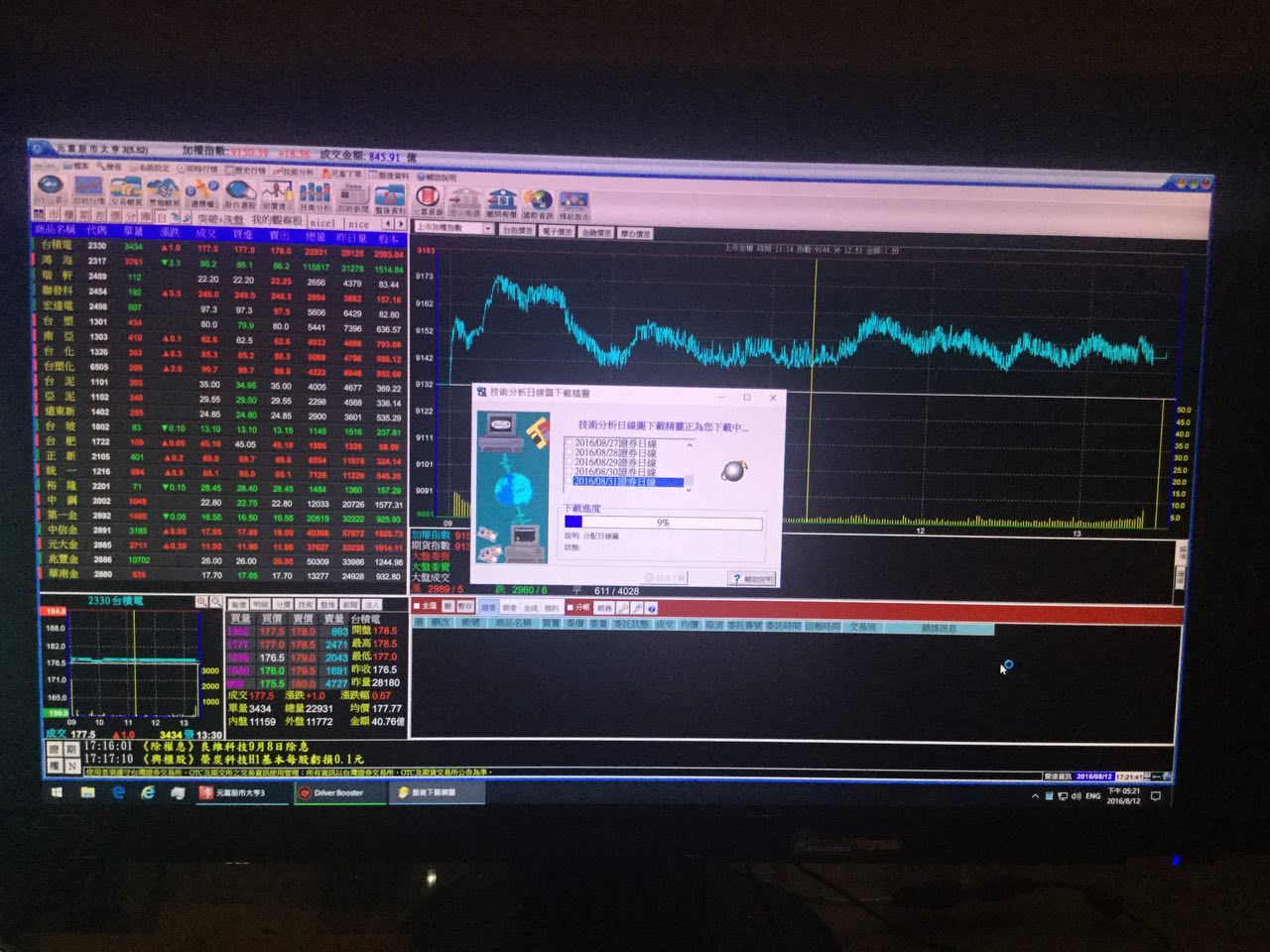Click the N button beside the news ticker
Screen dimensions: 1270x952
click(x=72, y=766)
